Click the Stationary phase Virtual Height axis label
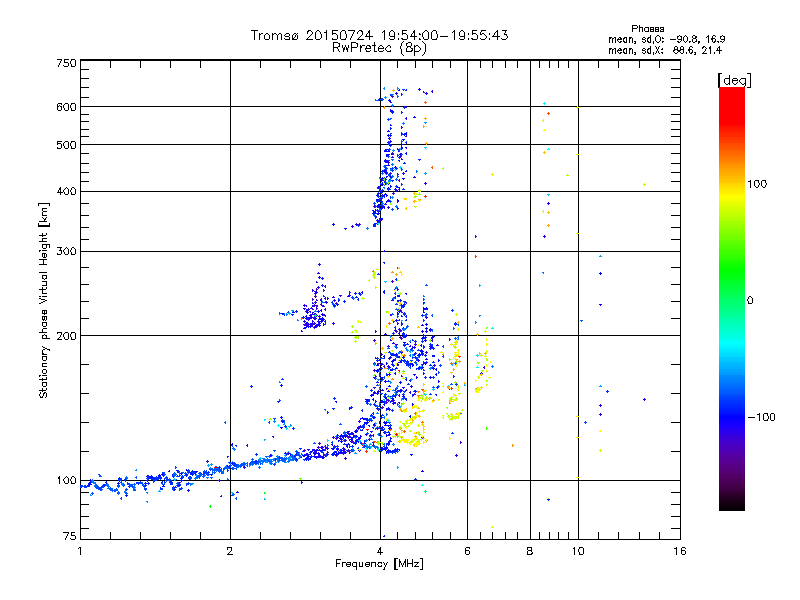 click(43, 300)
